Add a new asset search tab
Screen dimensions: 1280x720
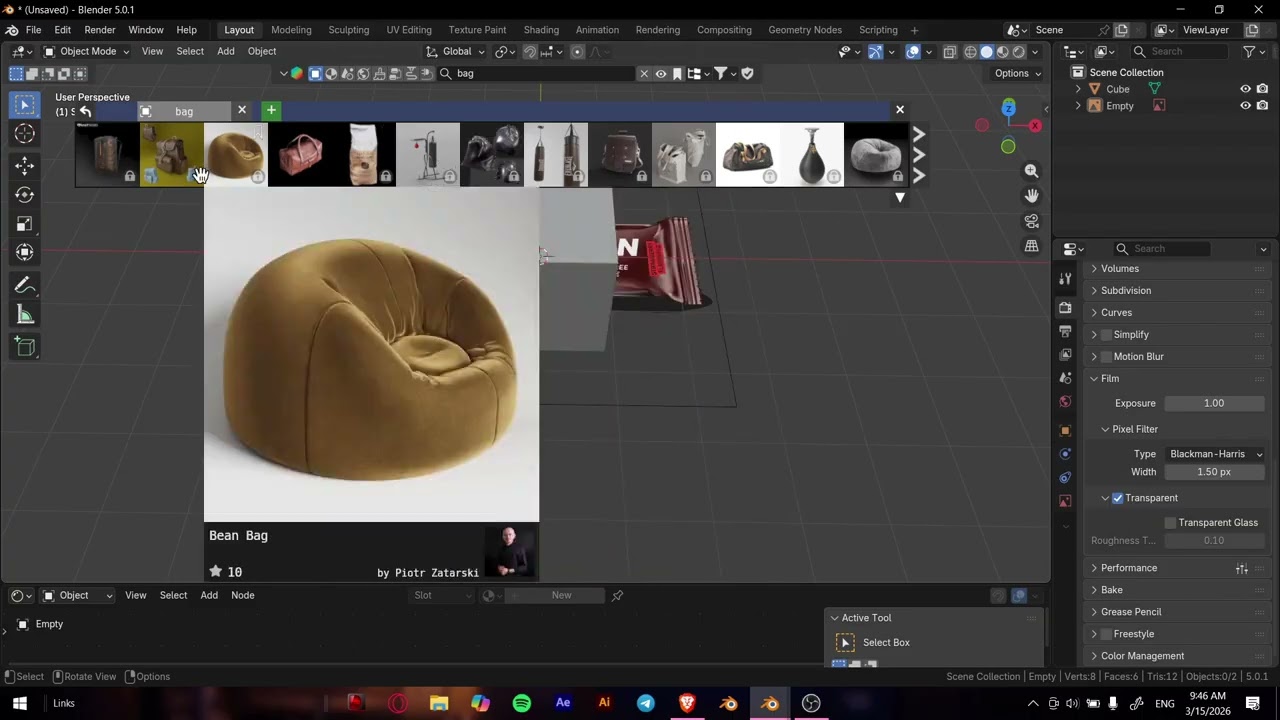pos(271,110)
